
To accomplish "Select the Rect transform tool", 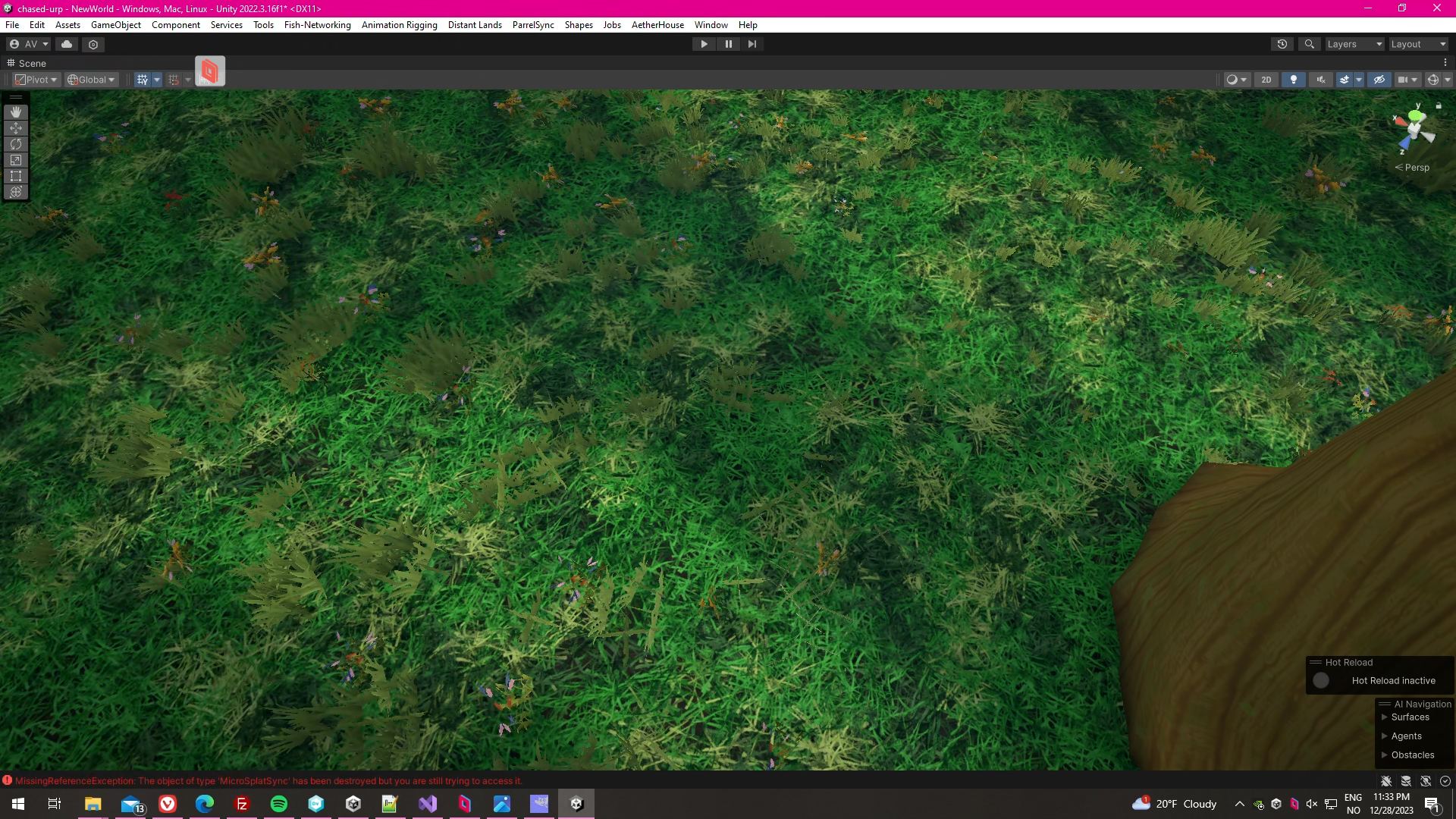I will [16, 176].
